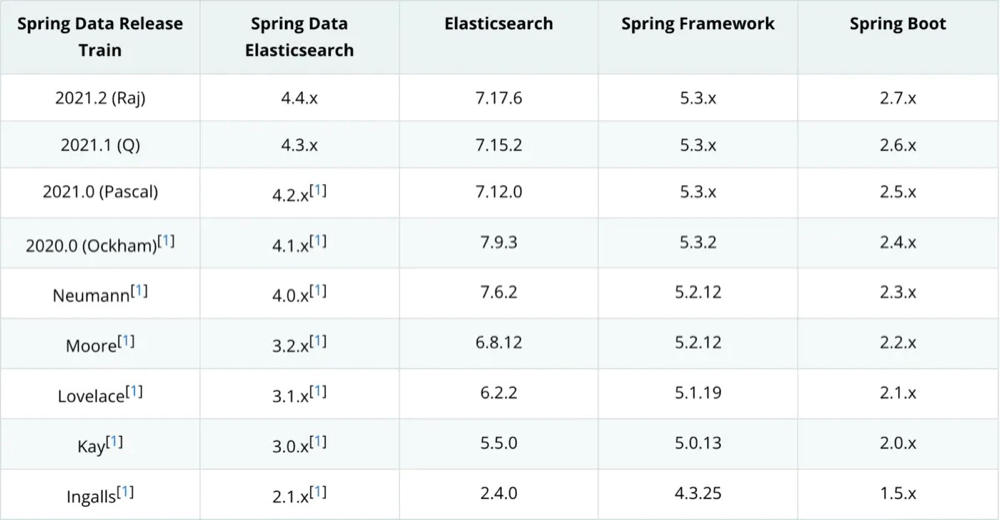The width and height of the screenshot is (1000, 520).
Task: Open footnote link beside 3.0.x
Action: [318, 441]
